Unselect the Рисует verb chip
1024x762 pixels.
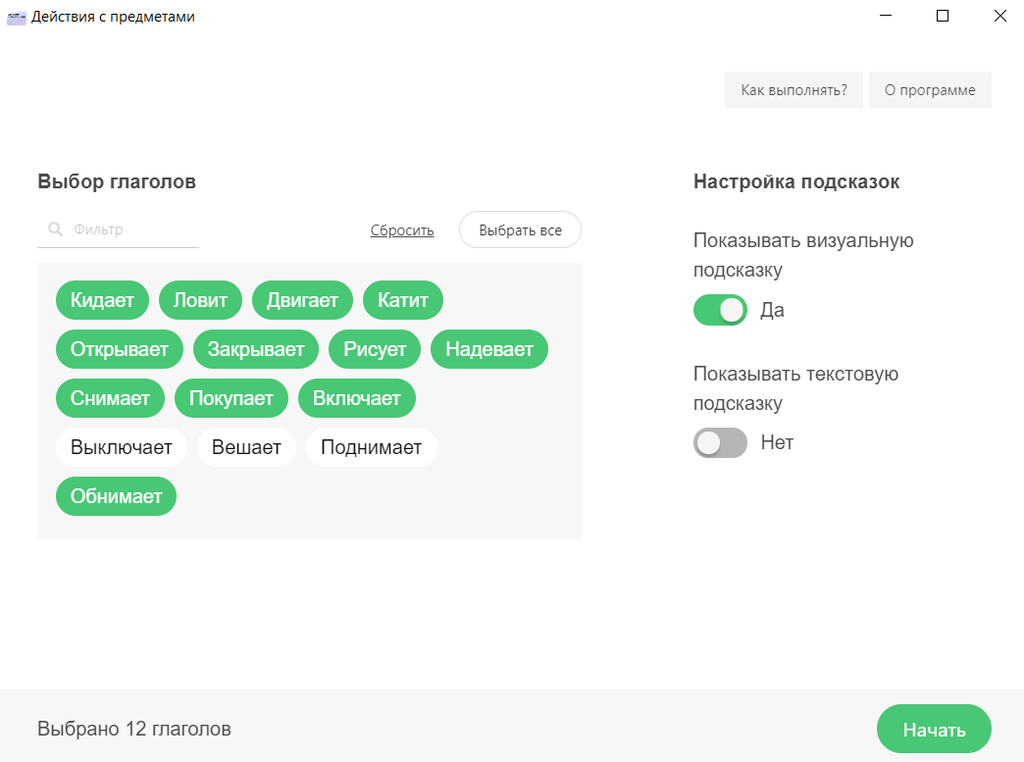point(375,349)
